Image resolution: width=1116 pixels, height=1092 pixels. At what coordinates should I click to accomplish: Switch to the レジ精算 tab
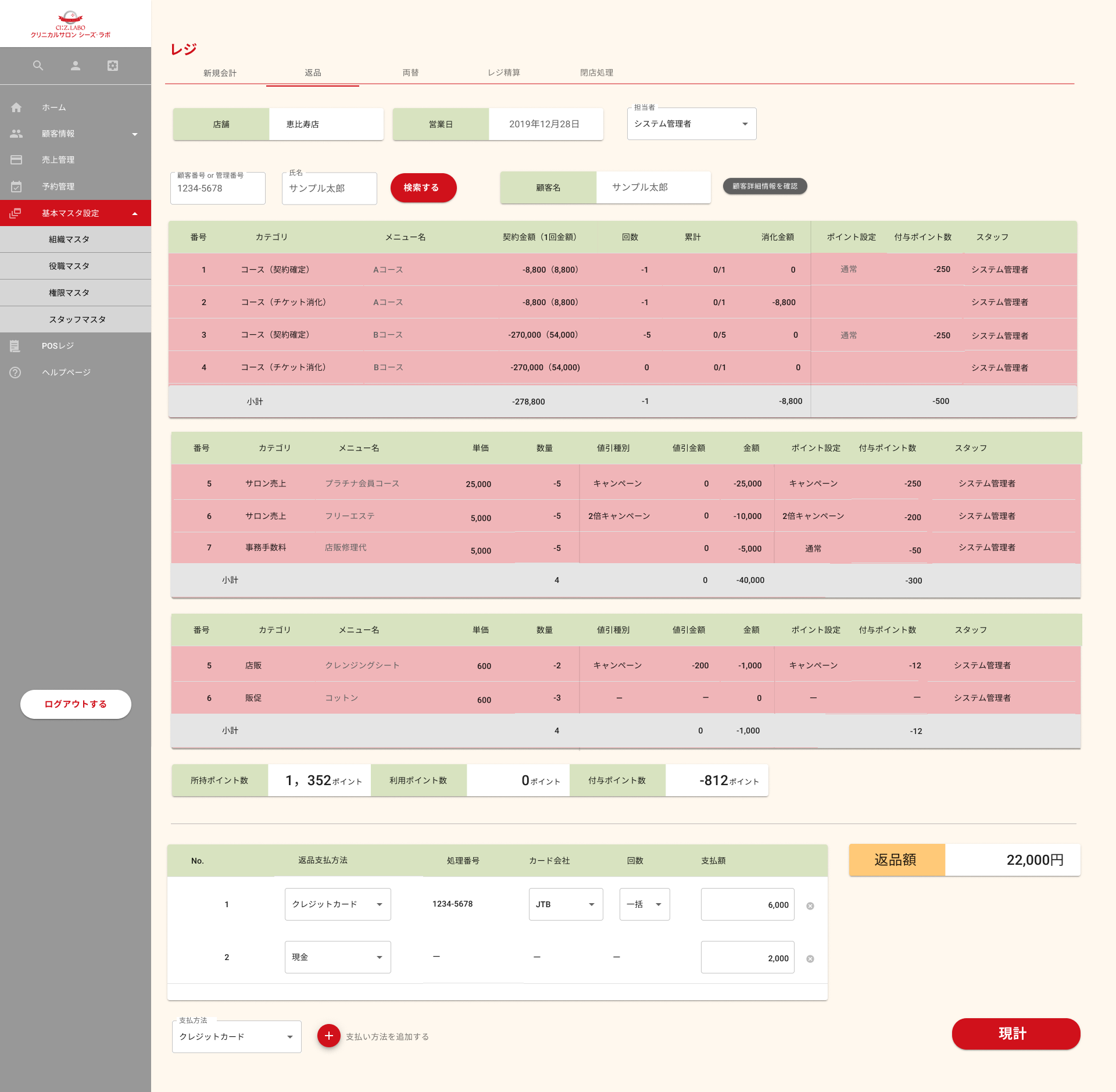(503, 73)
